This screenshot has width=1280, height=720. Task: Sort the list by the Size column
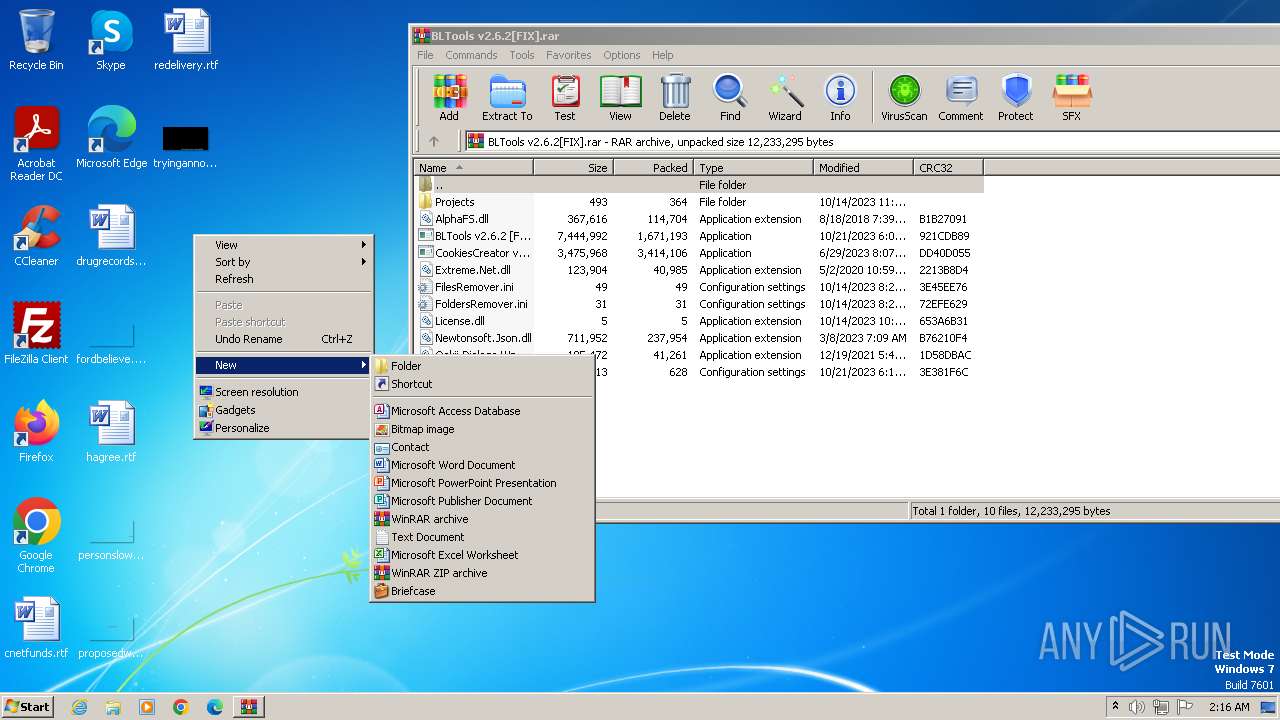[x=573, y=168]
